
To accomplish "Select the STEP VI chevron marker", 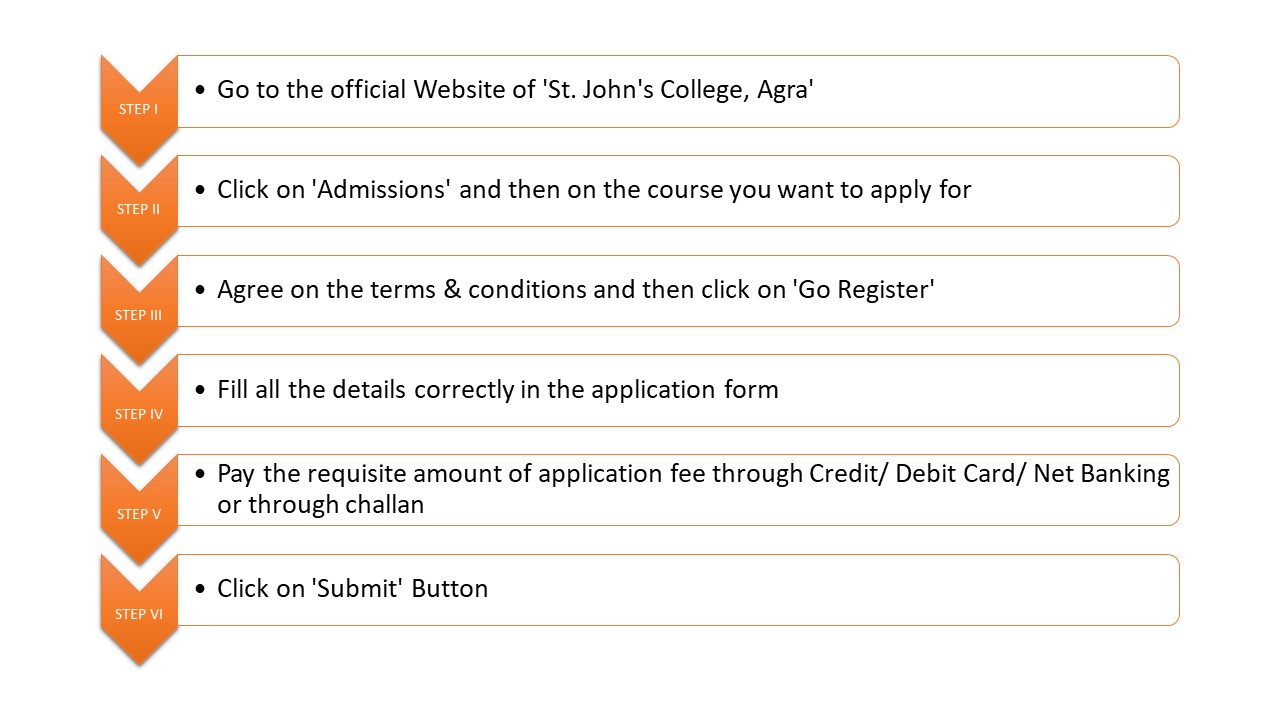I will 139,613.
